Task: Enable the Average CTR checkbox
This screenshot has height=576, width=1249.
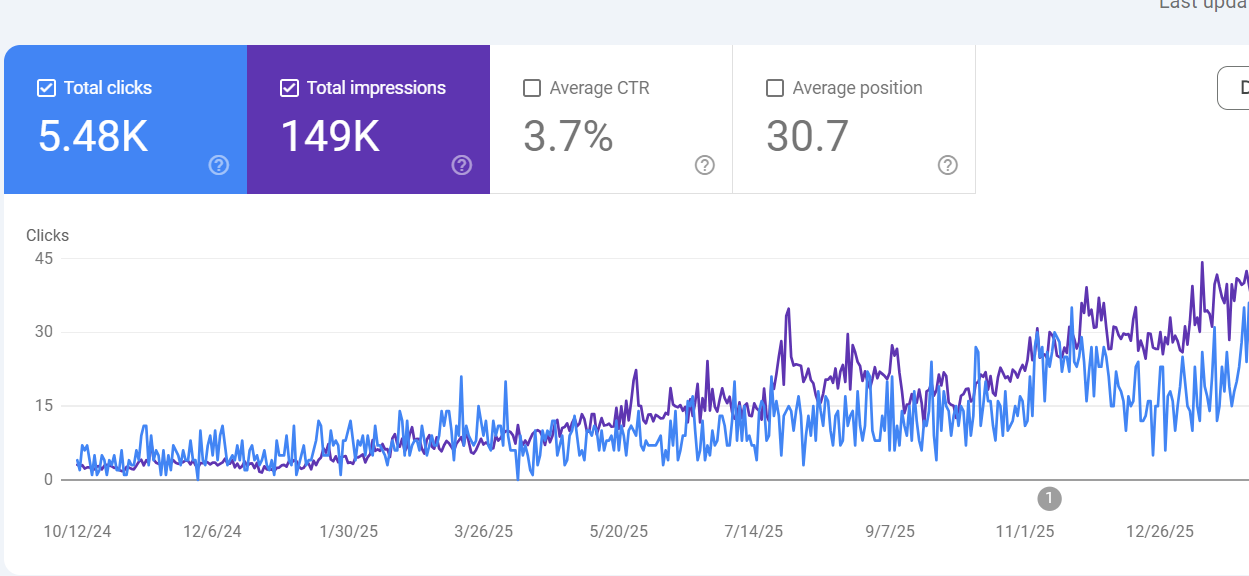Action: [x=532, y=88]
